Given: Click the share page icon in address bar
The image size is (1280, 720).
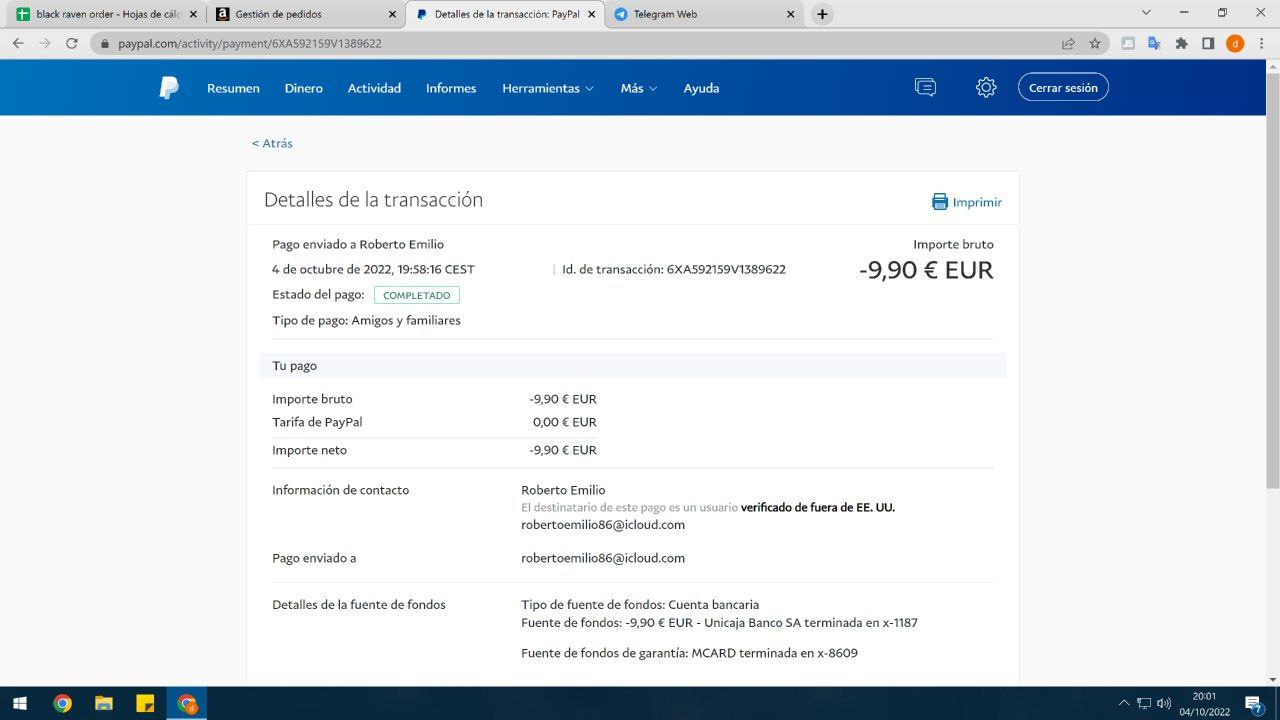Looking at the screenshot, I should [x=1068, y=43].
